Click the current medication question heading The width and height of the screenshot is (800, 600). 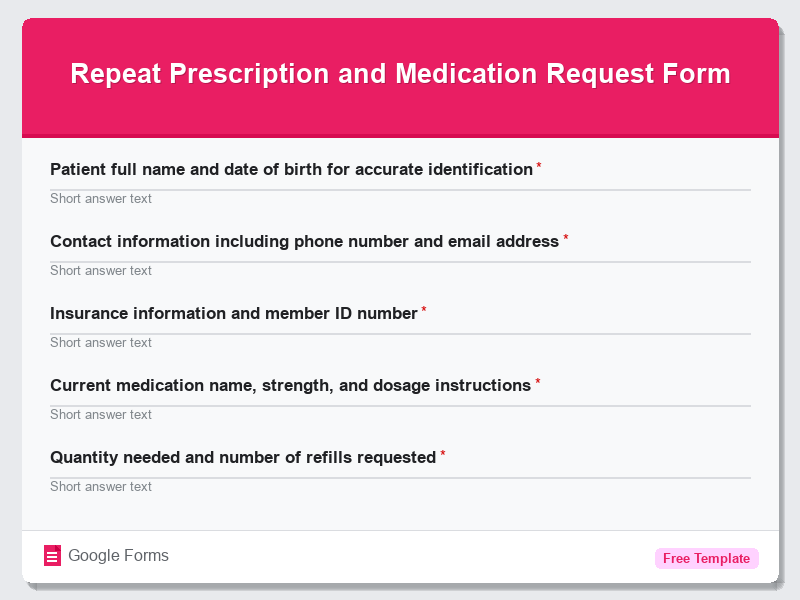(290, 385)
